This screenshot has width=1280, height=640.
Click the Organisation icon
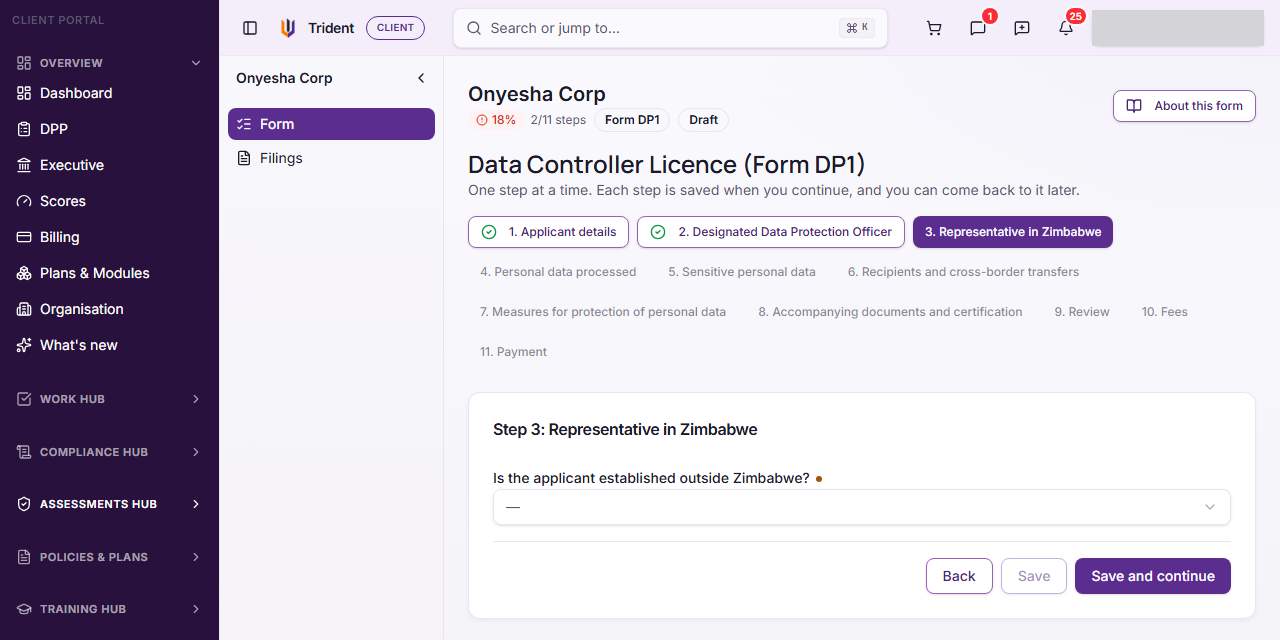tap(24, 309)
